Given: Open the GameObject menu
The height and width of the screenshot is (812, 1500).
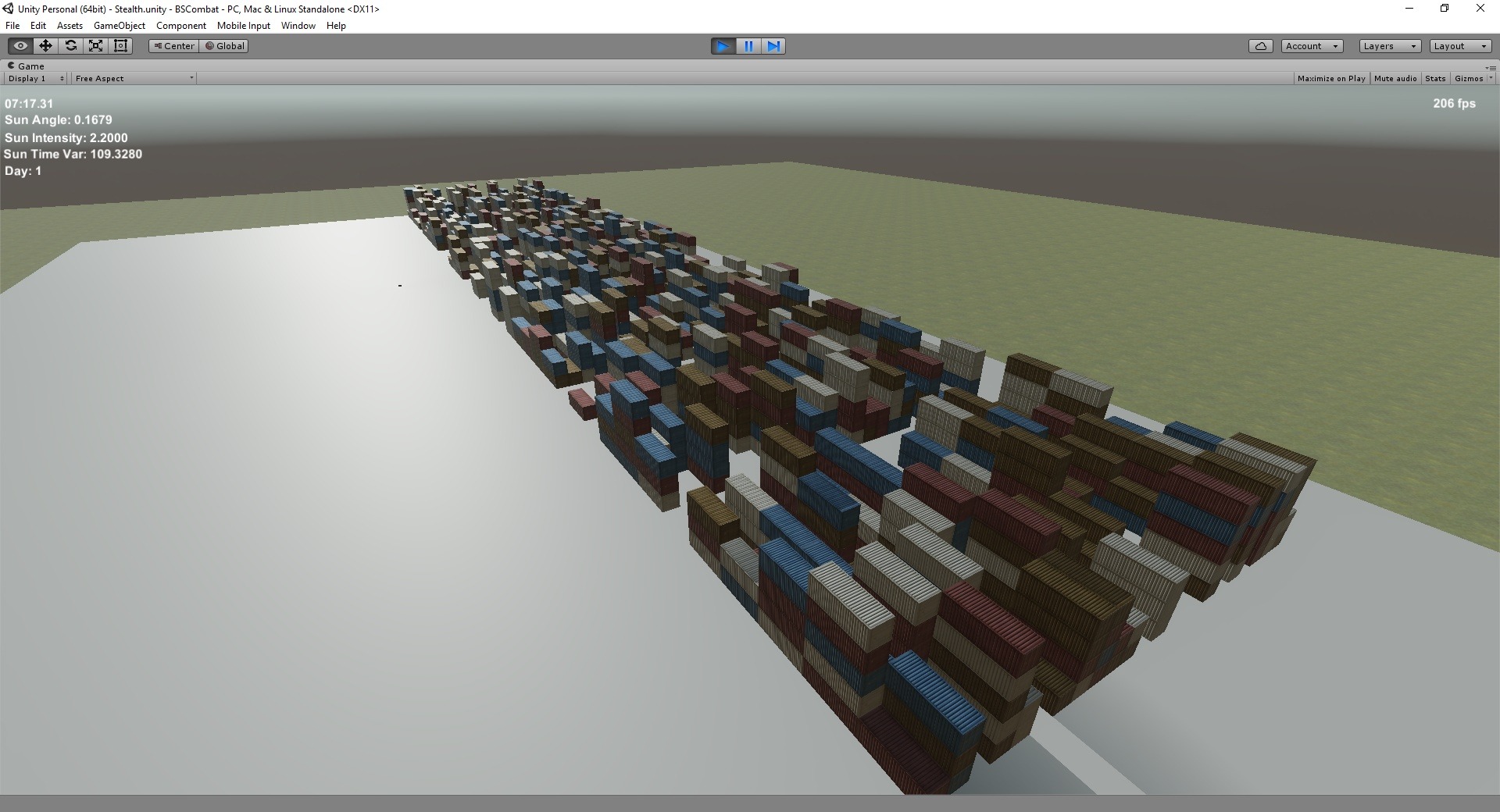Looking at the screenshot, I should click(x=119, y=26).
